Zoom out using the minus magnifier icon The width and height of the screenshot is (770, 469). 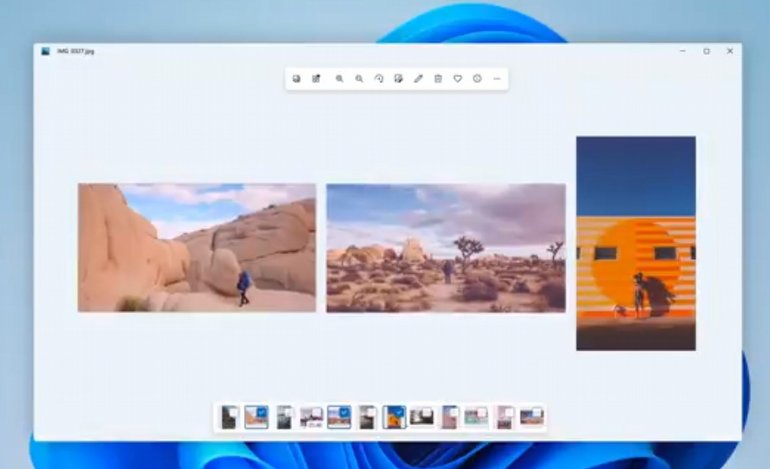pyautogui.click(x=359, y=79)
